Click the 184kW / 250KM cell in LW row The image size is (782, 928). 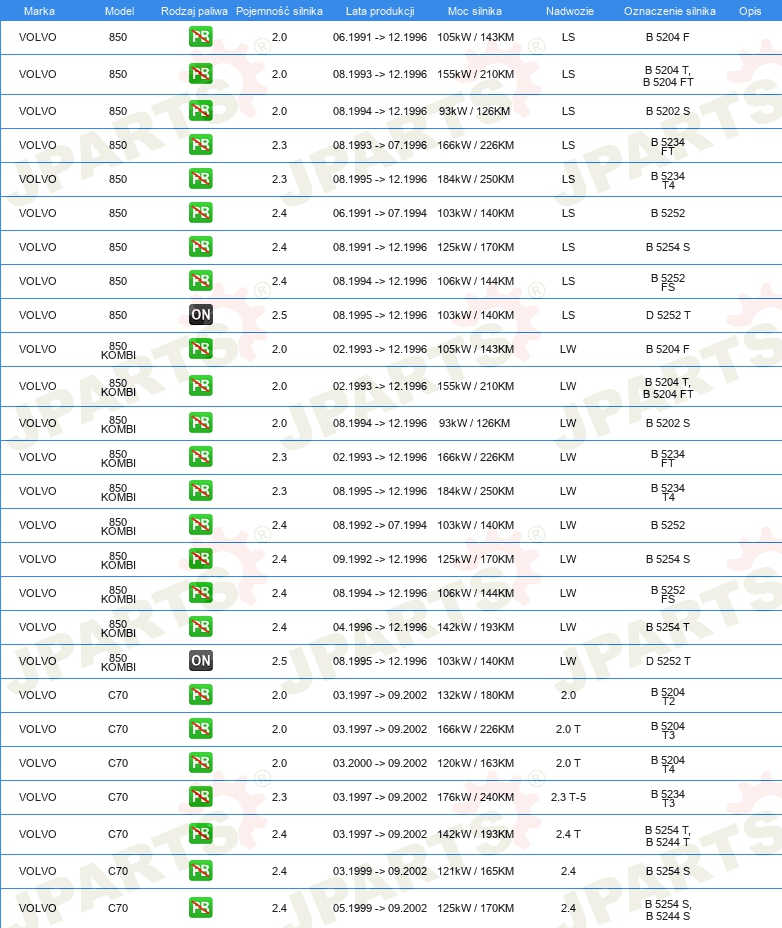tap(475, 491)
